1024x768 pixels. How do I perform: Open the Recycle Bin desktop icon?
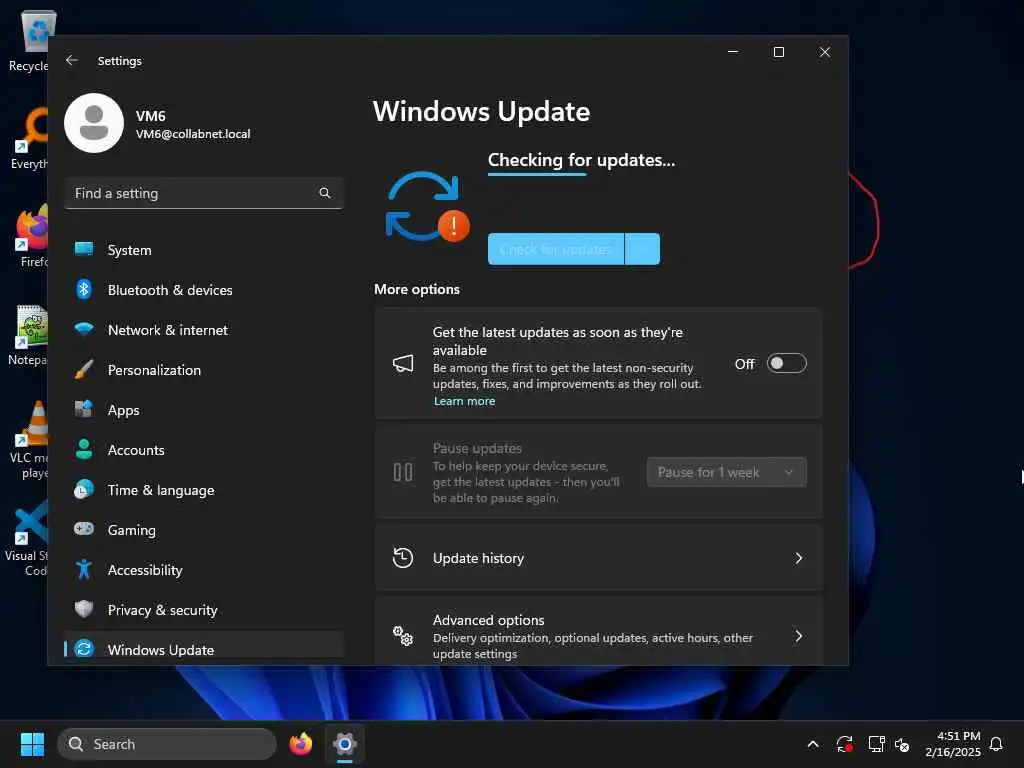coord(28,40)
